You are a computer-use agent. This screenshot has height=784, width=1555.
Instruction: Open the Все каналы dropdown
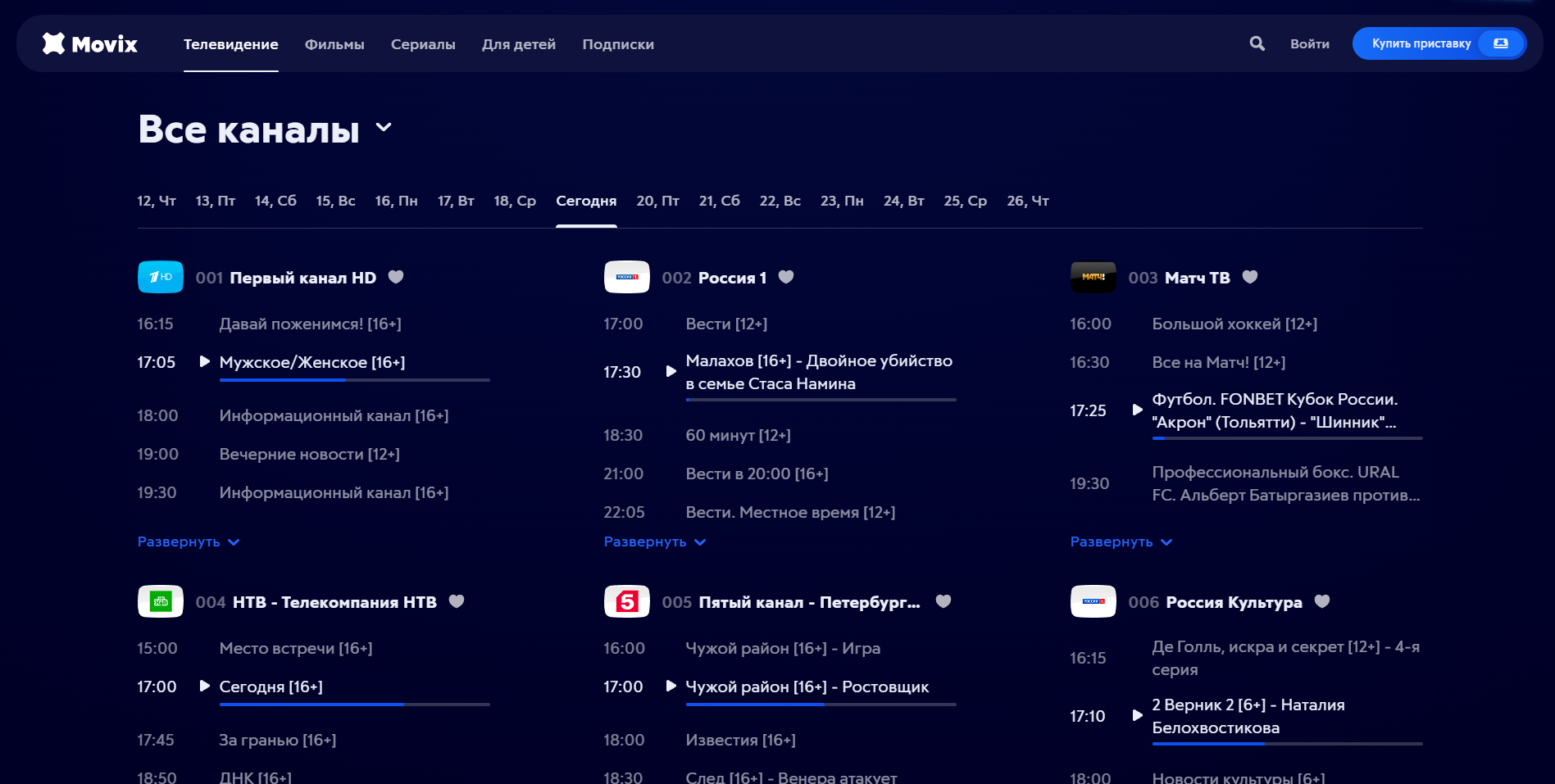(265, 129)
